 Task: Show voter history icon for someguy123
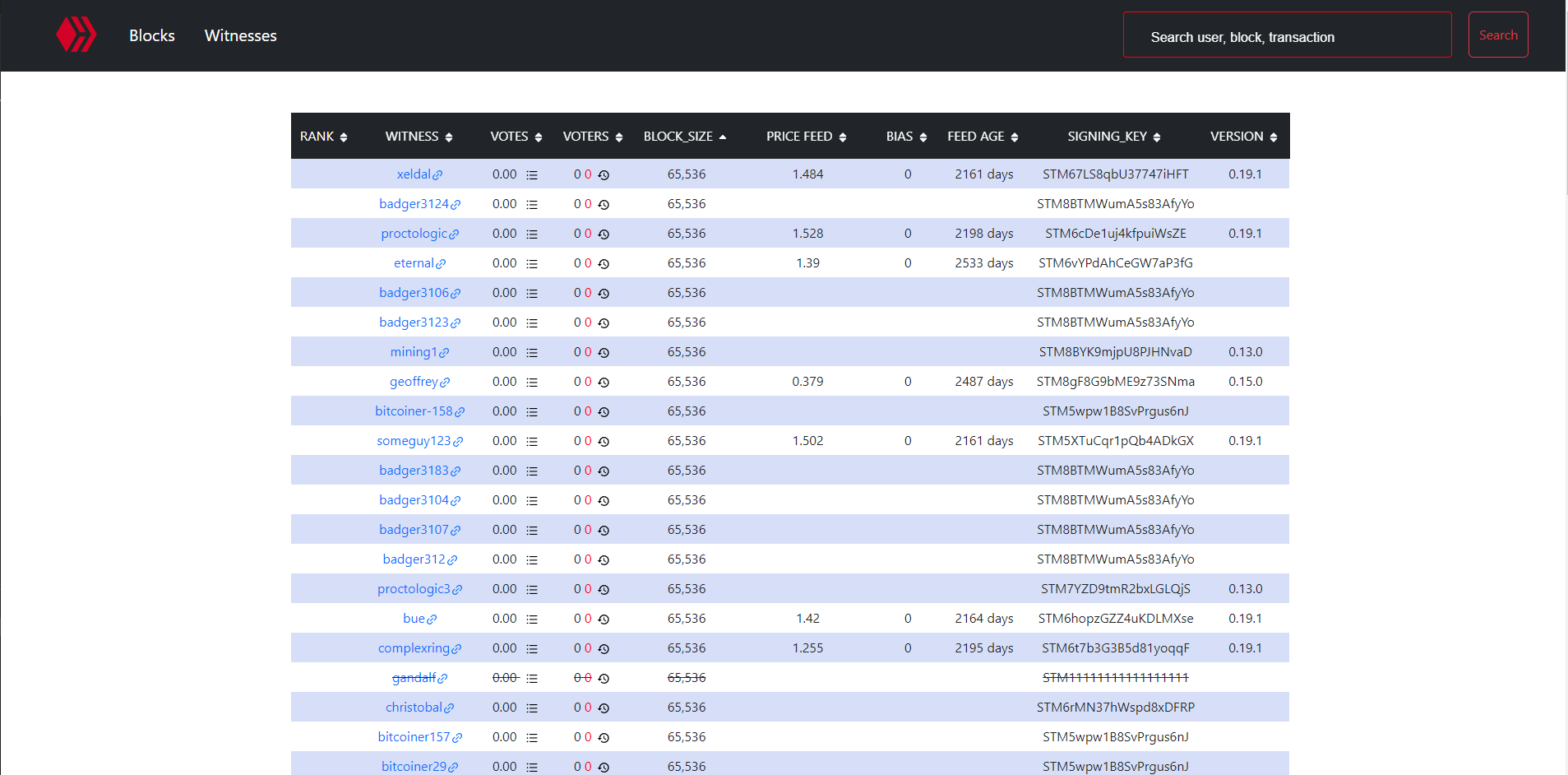click(x=604, y=442)
